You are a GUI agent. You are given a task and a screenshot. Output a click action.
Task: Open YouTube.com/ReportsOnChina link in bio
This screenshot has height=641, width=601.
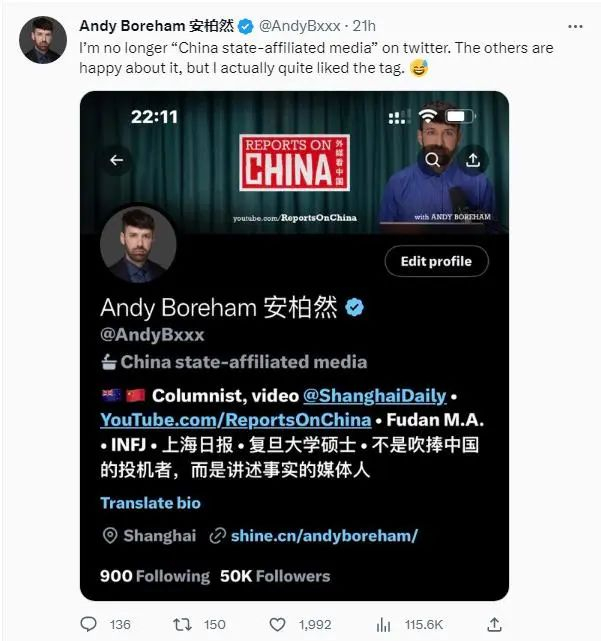(235, 420)
